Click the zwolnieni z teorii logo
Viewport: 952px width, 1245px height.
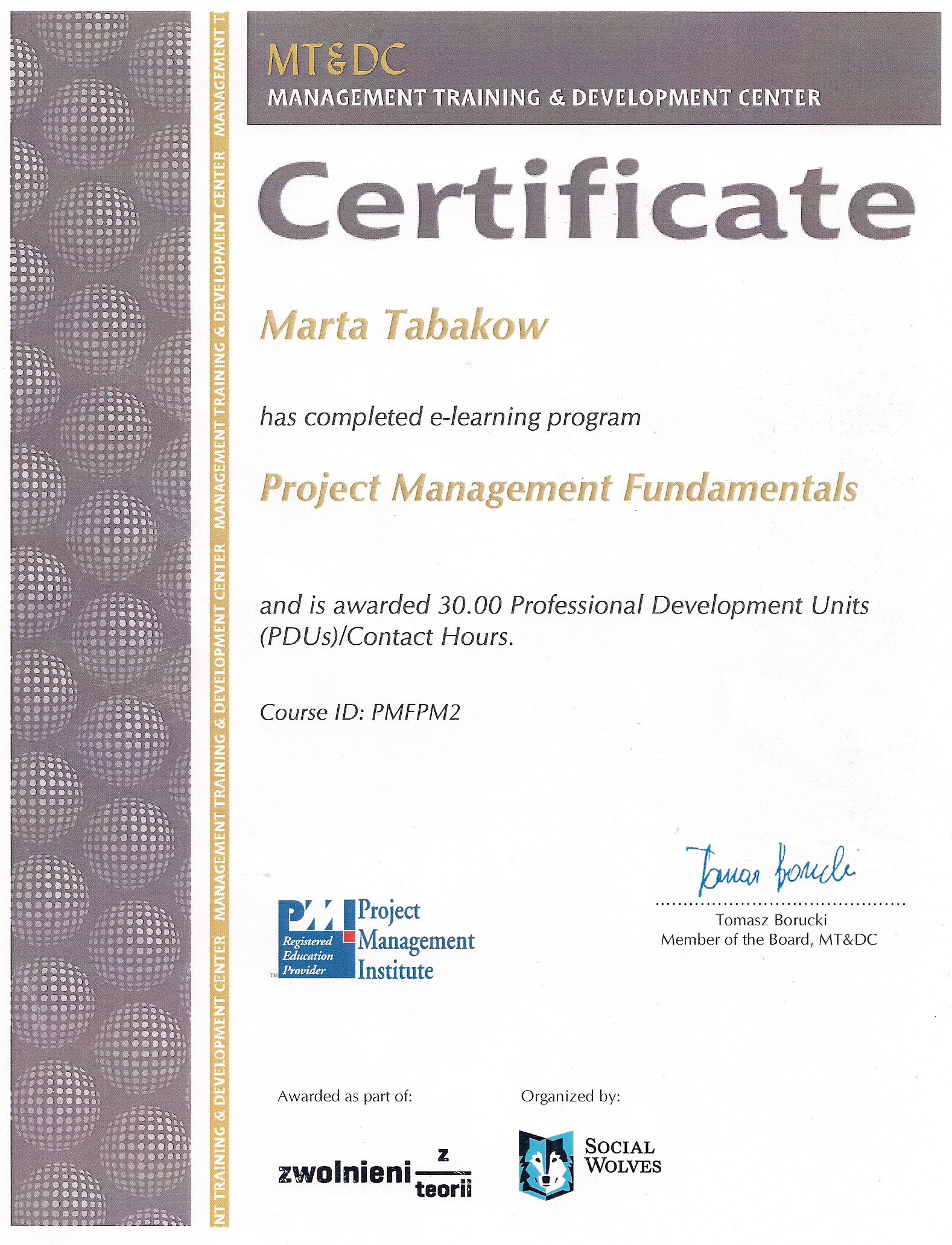375,1173
